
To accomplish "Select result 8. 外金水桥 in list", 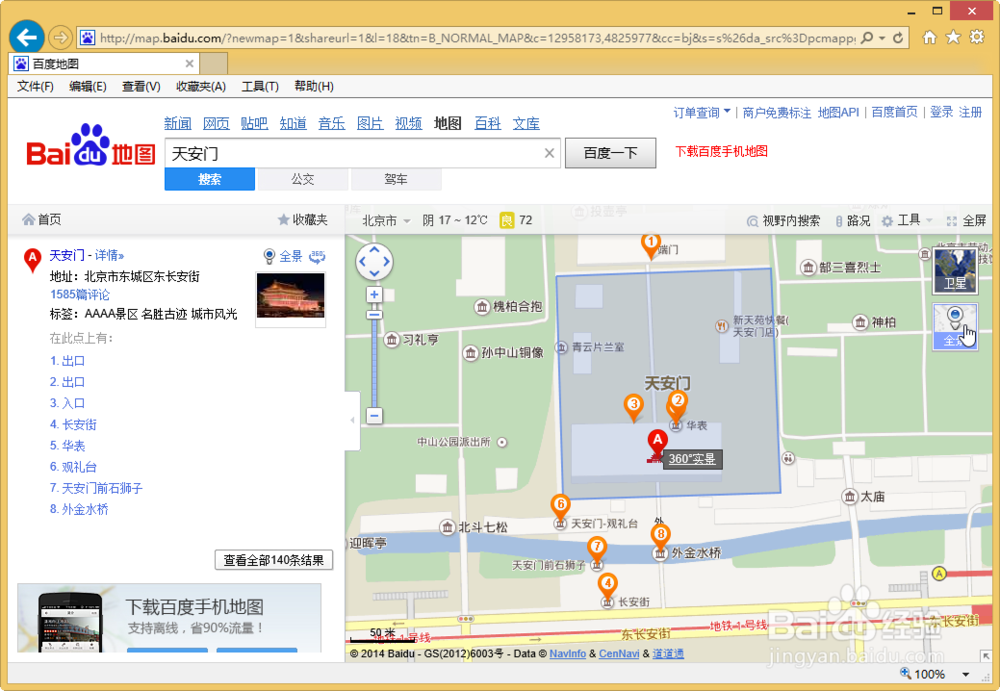I will 79,509.
